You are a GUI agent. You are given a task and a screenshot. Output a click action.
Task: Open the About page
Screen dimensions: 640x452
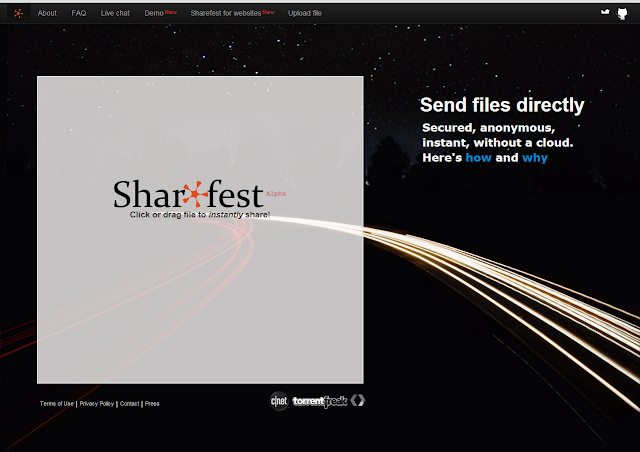click(47, 13)
